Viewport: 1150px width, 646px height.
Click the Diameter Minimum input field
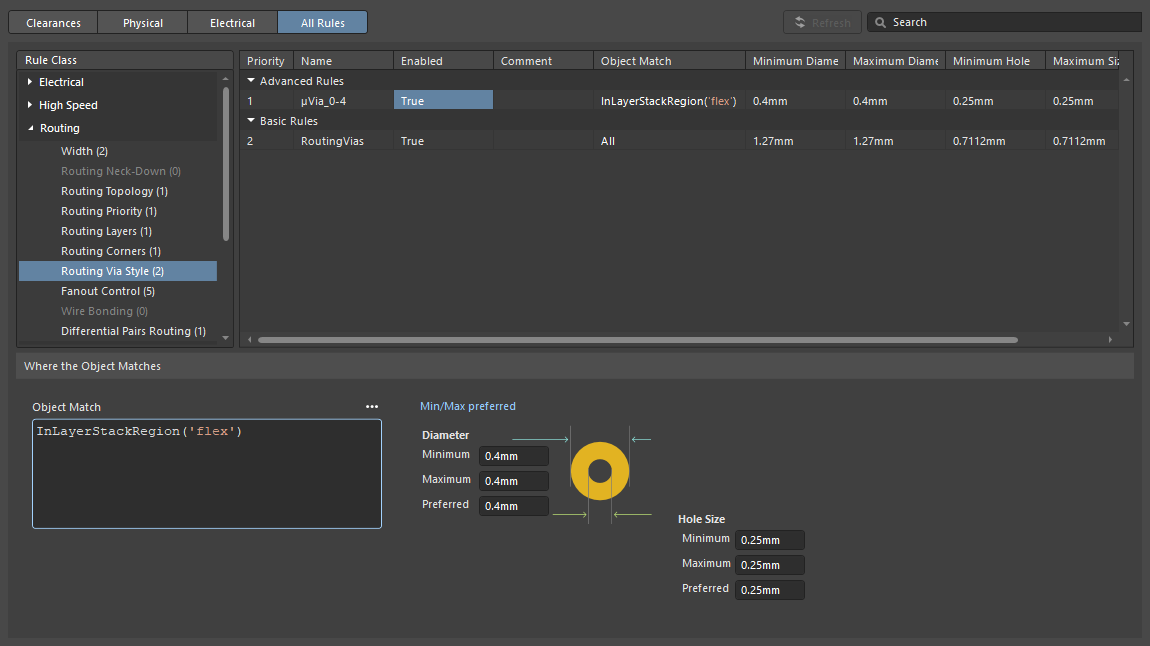(x=513, y=456)
